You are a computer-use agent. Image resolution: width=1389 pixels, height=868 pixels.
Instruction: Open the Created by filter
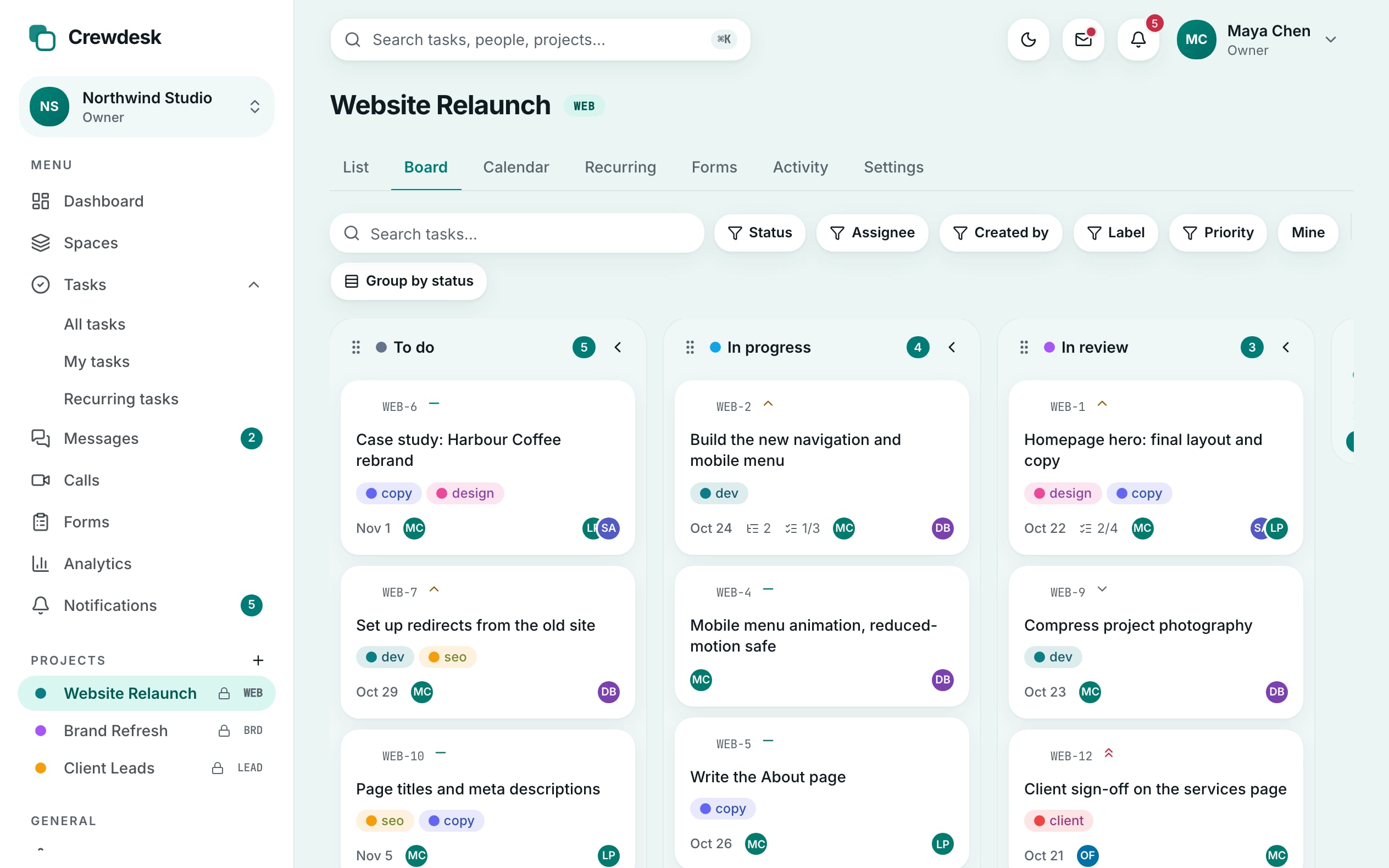[x=1001, y=232]
